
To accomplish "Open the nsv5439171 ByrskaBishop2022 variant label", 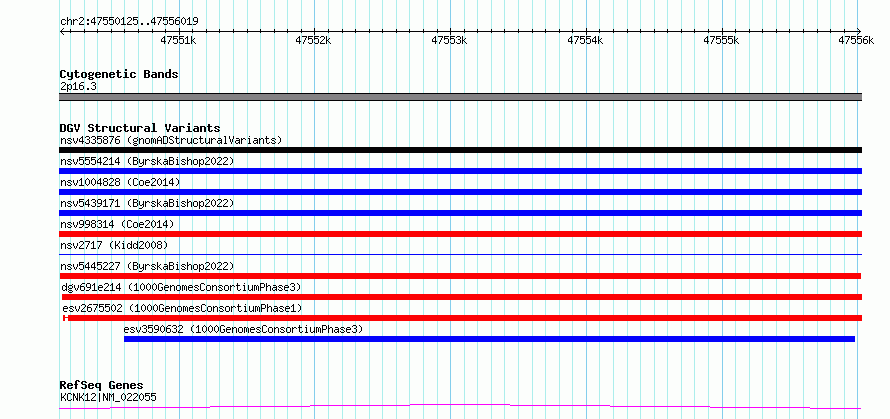I will point(146,203).
